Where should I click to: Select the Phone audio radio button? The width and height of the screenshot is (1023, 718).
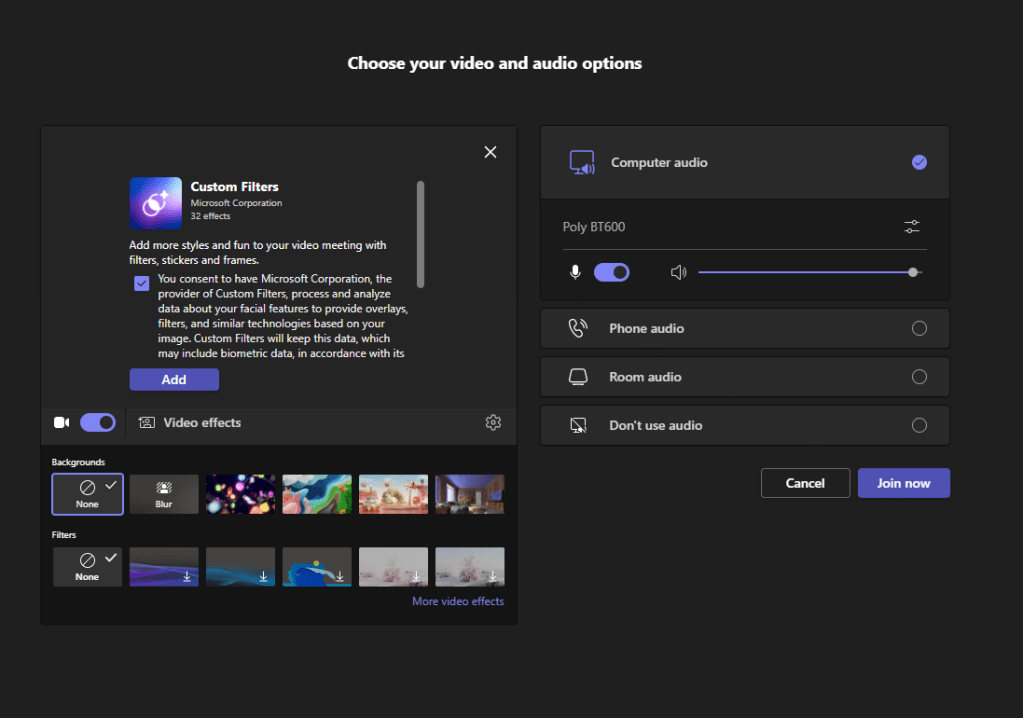(x=919, y=328)
